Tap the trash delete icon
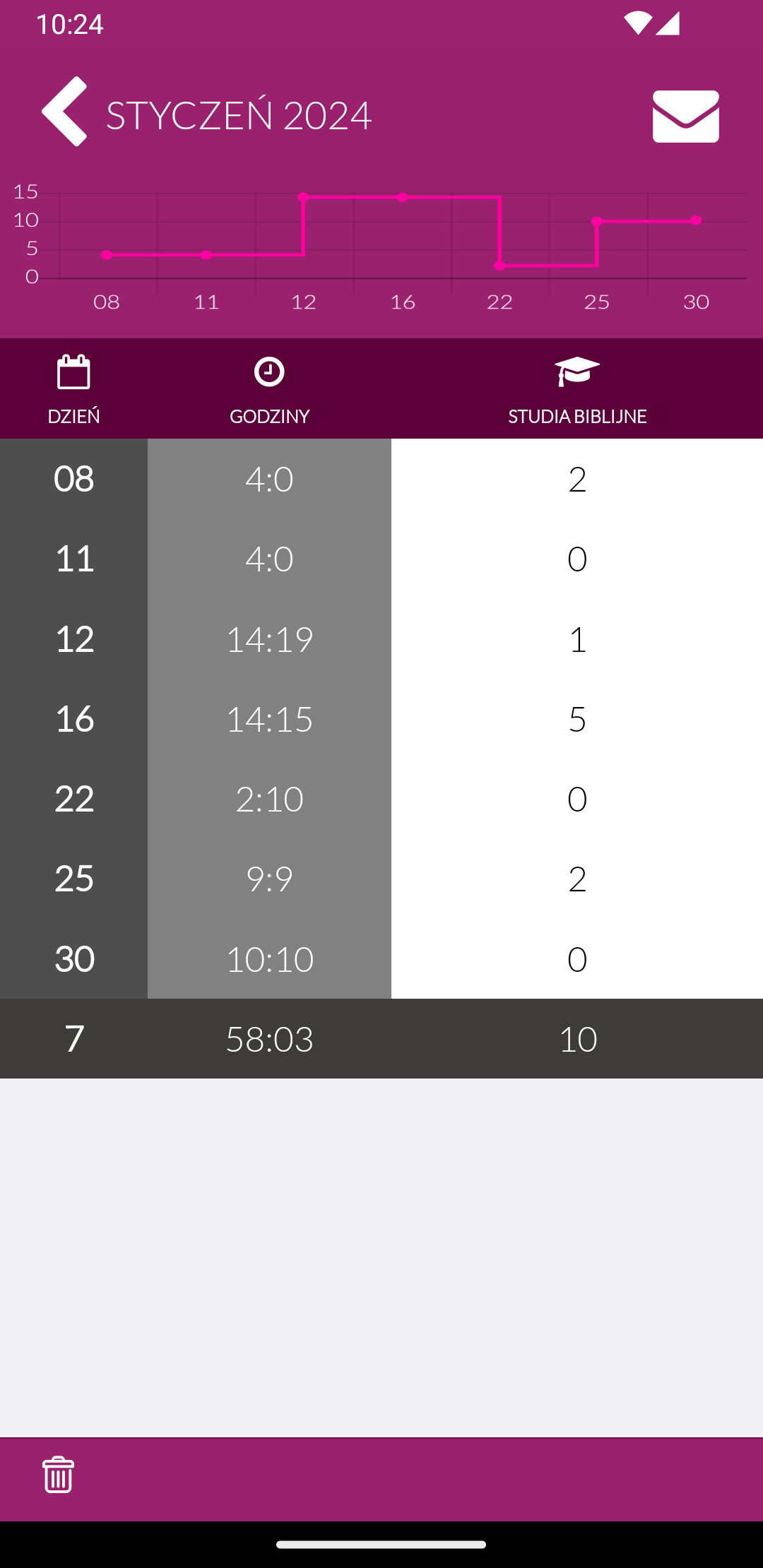This screenshot has height=1568, width=763. point(58,1475)
